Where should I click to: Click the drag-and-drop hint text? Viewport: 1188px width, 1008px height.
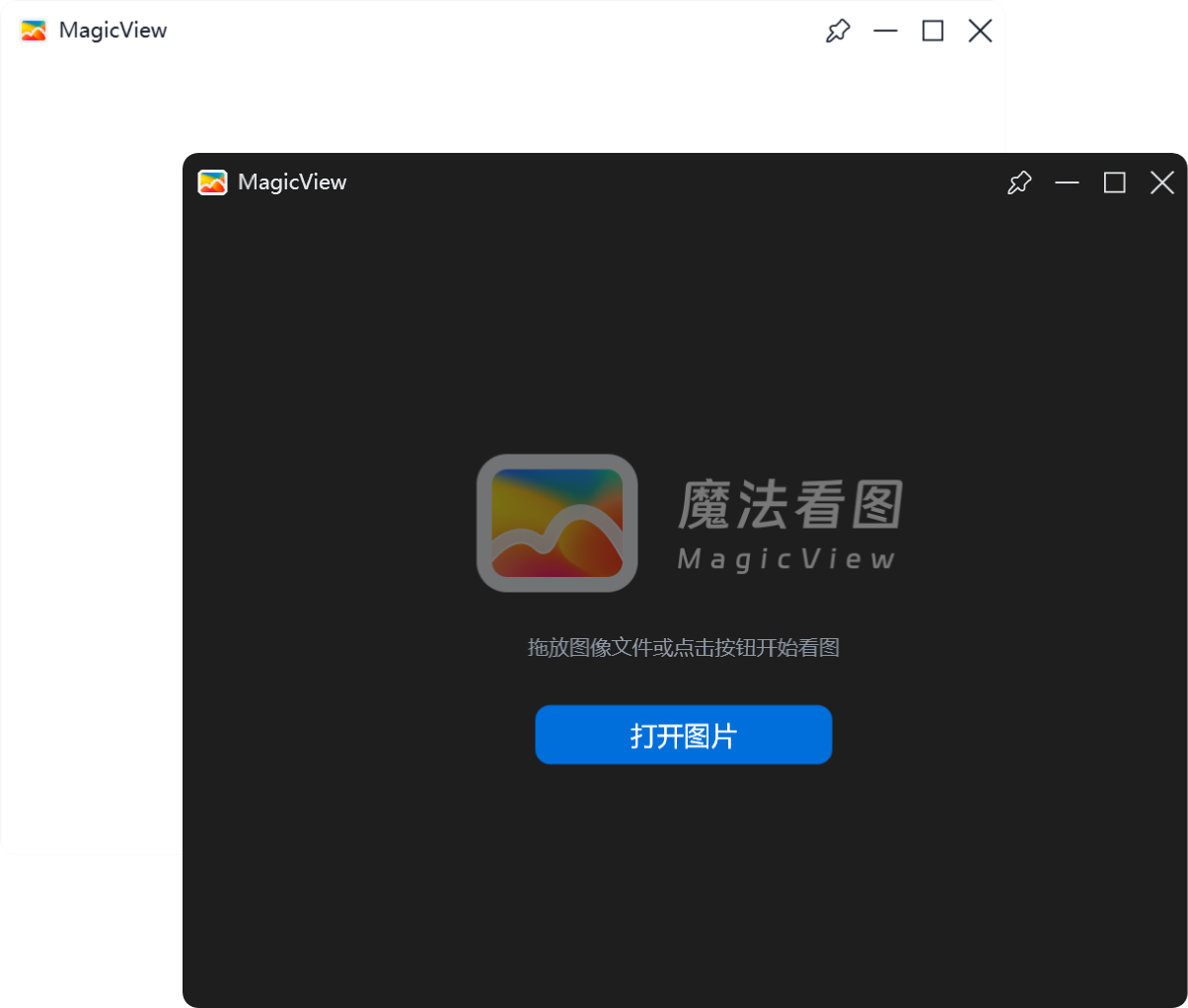683,648
